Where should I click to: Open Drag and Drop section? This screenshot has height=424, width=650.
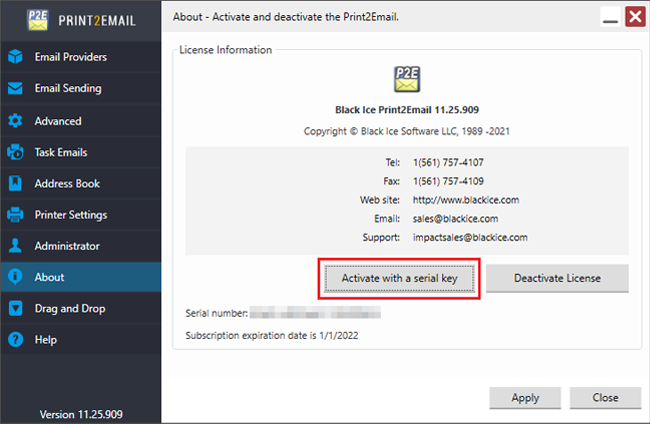point(81,308)
